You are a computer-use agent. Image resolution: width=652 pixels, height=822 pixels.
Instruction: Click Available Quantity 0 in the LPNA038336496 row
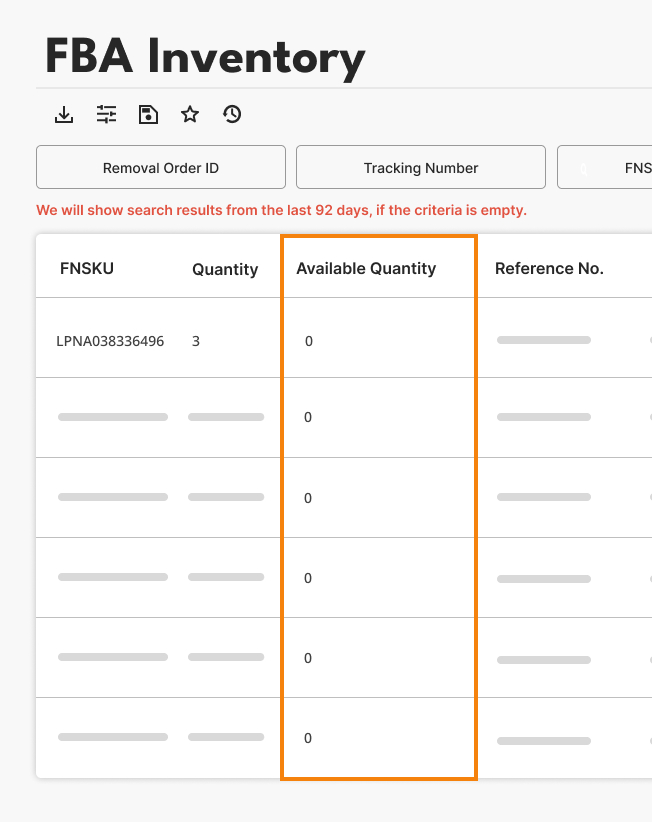[309, 341]
